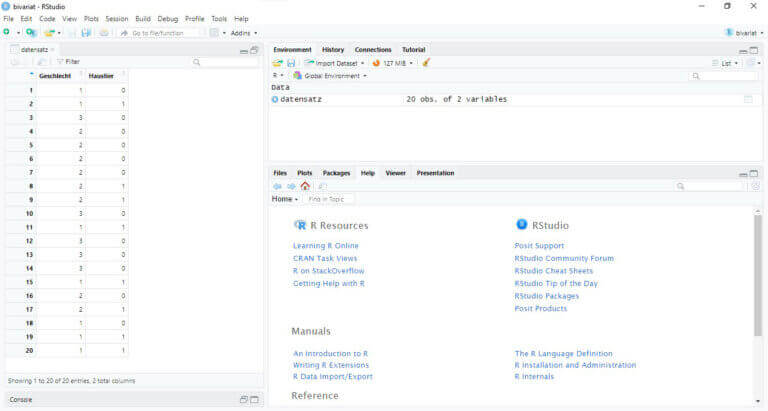Click the Environment search field
The width and height of the screenshot is (768, 411).
[x=724, y=76]
